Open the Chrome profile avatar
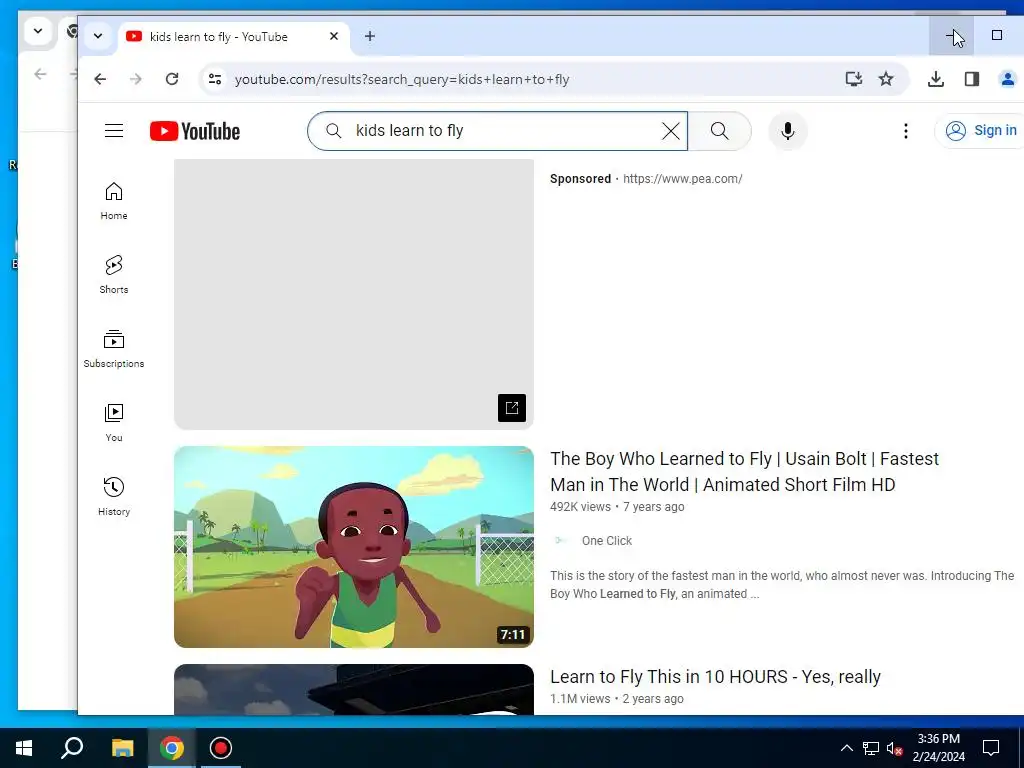This screenshot has width=1024, height=768. pyautogui.click(x=1008, y=79)
